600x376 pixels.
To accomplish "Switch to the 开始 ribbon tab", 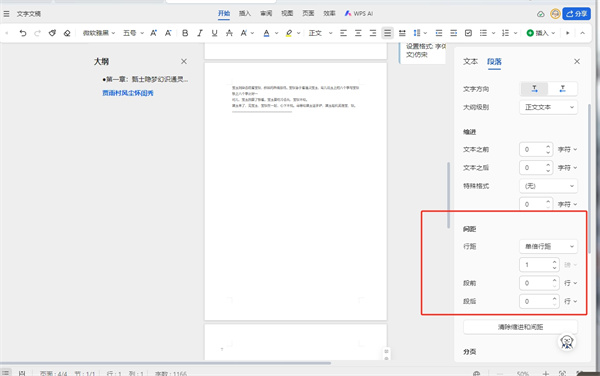I will 224,14.
